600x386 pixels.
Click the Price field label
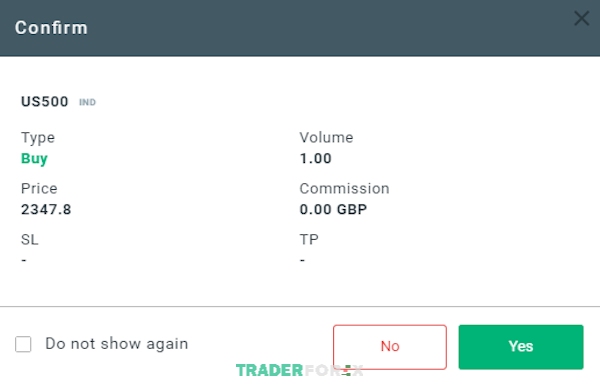39,189
